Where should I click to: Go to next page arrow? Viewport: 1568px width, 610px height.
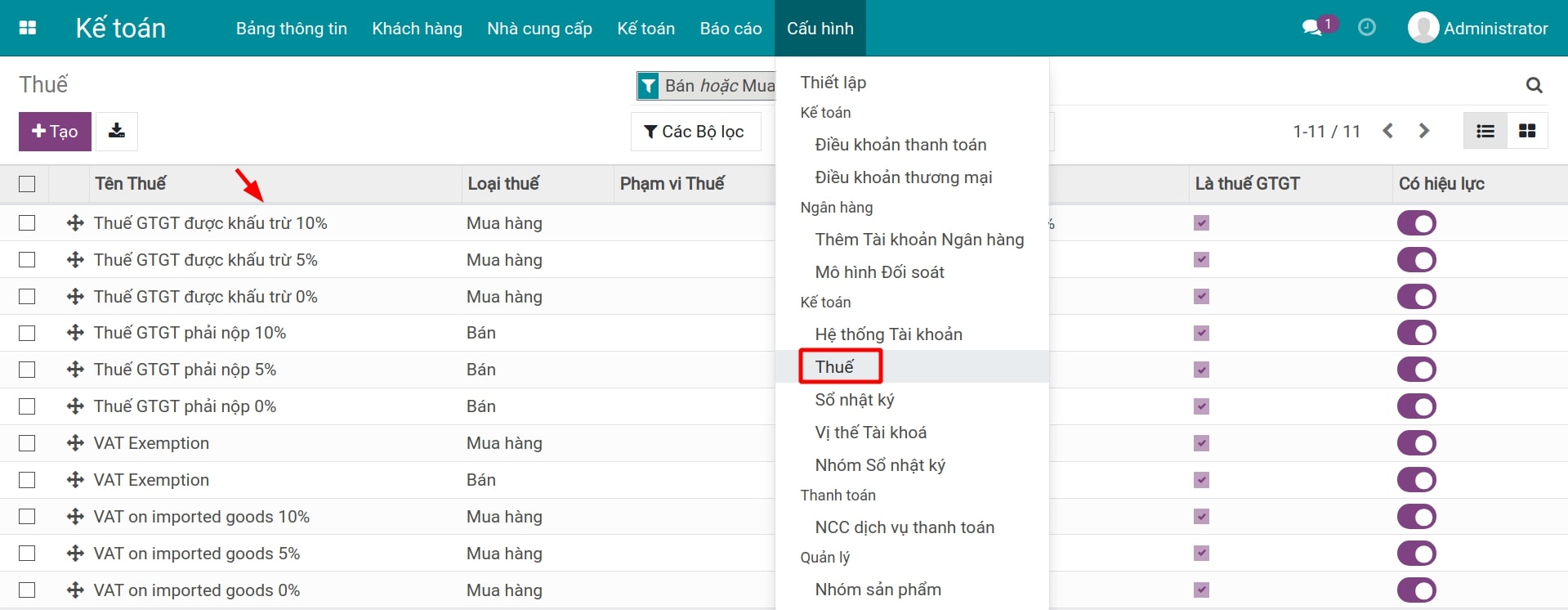point(1424,131)
